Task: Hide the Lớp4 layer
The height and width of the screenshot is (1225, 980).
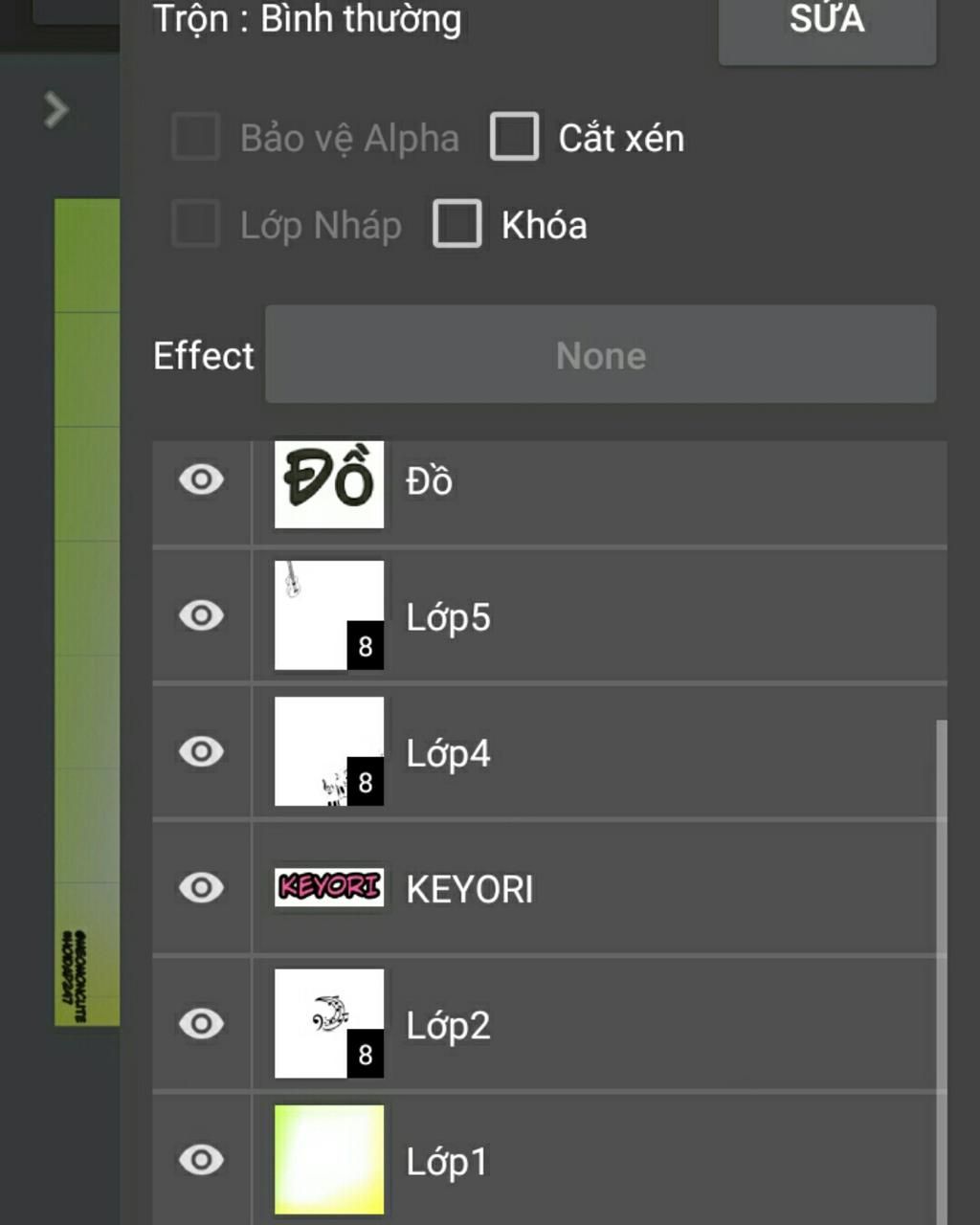Action: [x=201, y=752]
